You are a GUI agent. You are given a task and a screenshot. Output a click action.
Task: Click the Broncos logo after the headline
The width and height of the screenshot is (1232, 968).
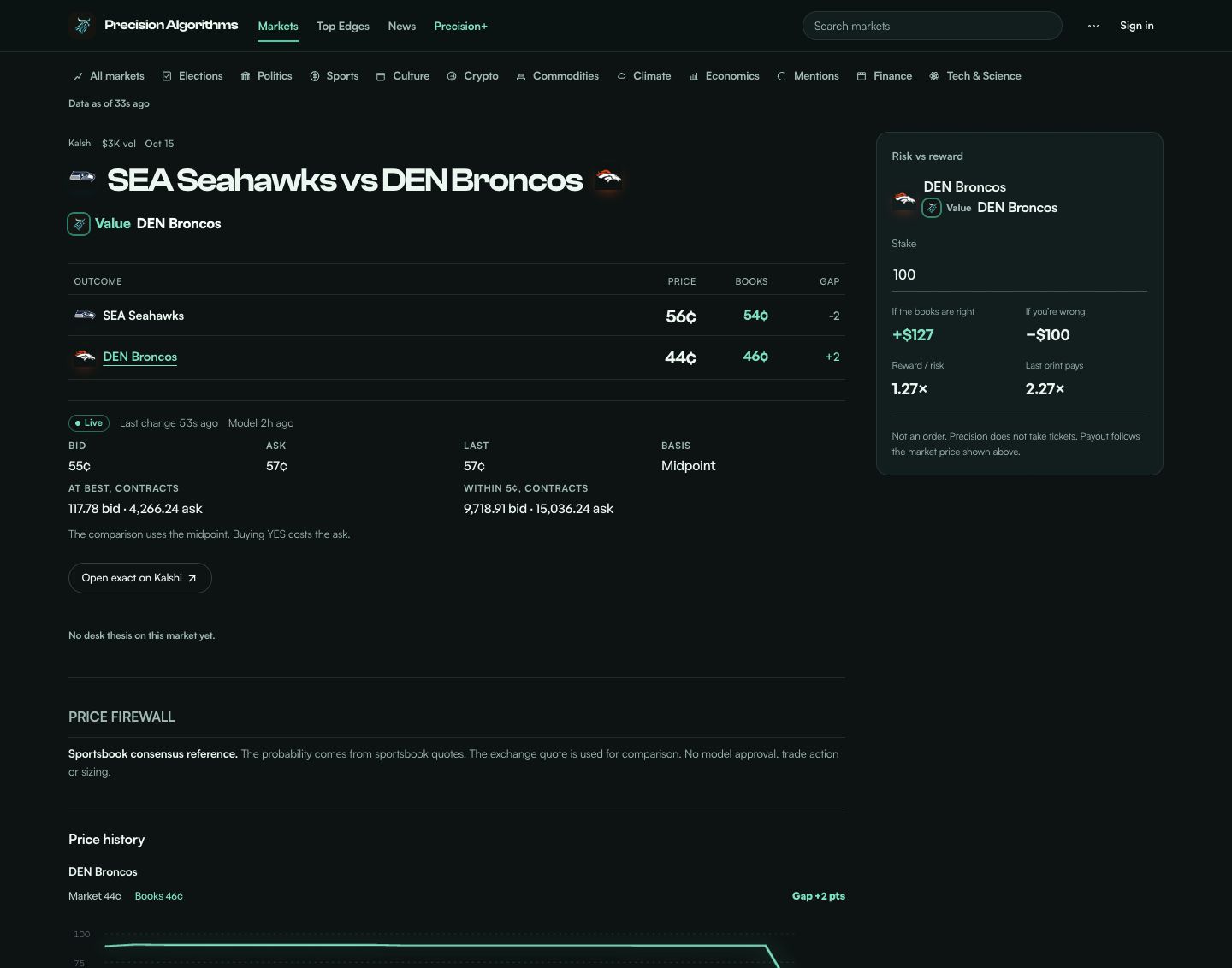[608, 179]
